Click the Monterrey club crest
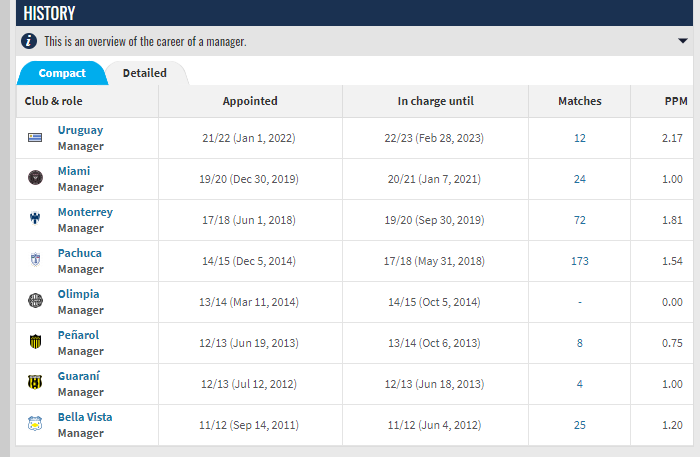 pos(35,218)
